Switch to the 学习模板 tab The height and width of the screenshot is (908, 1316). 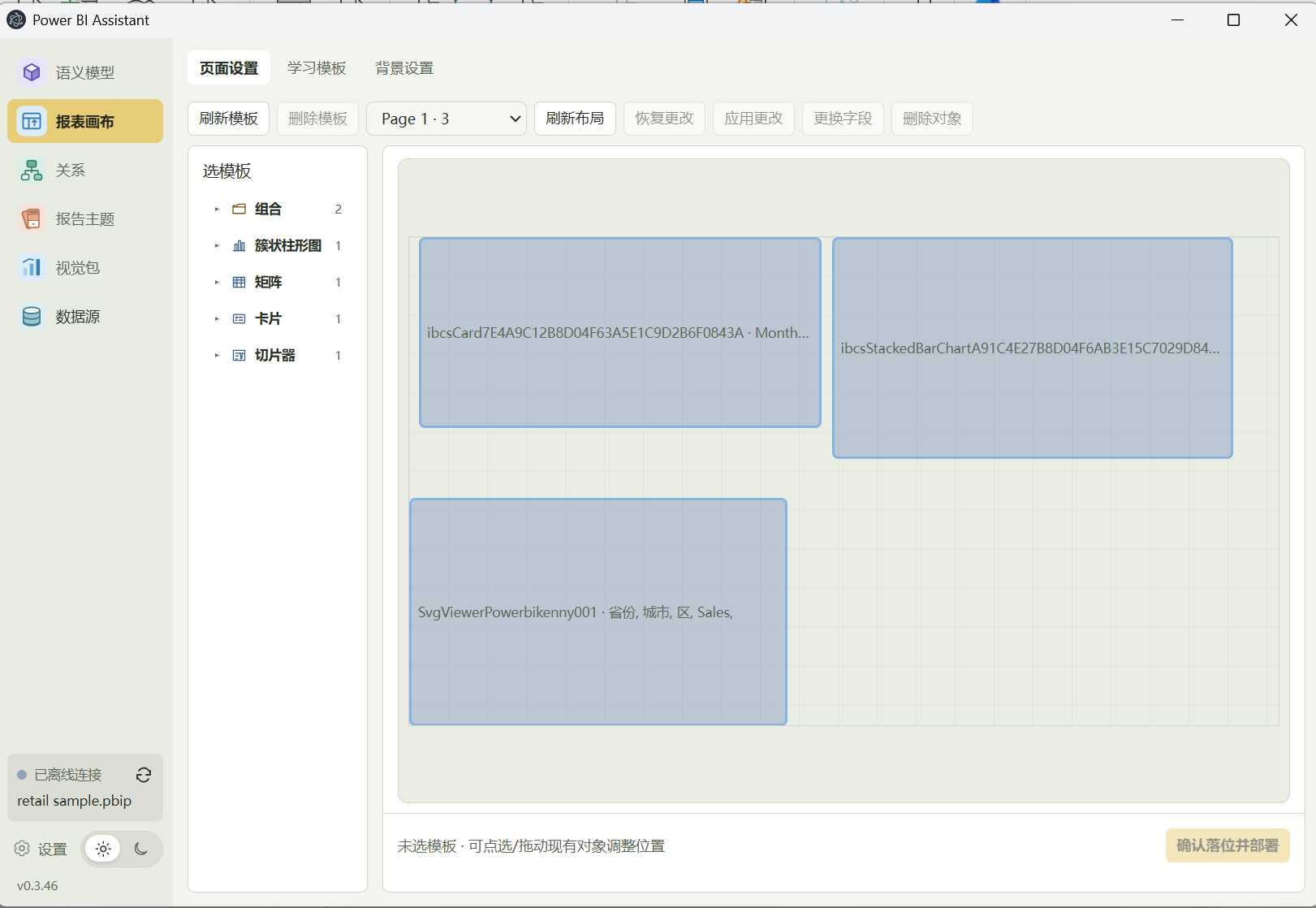(x=317, y=68)
